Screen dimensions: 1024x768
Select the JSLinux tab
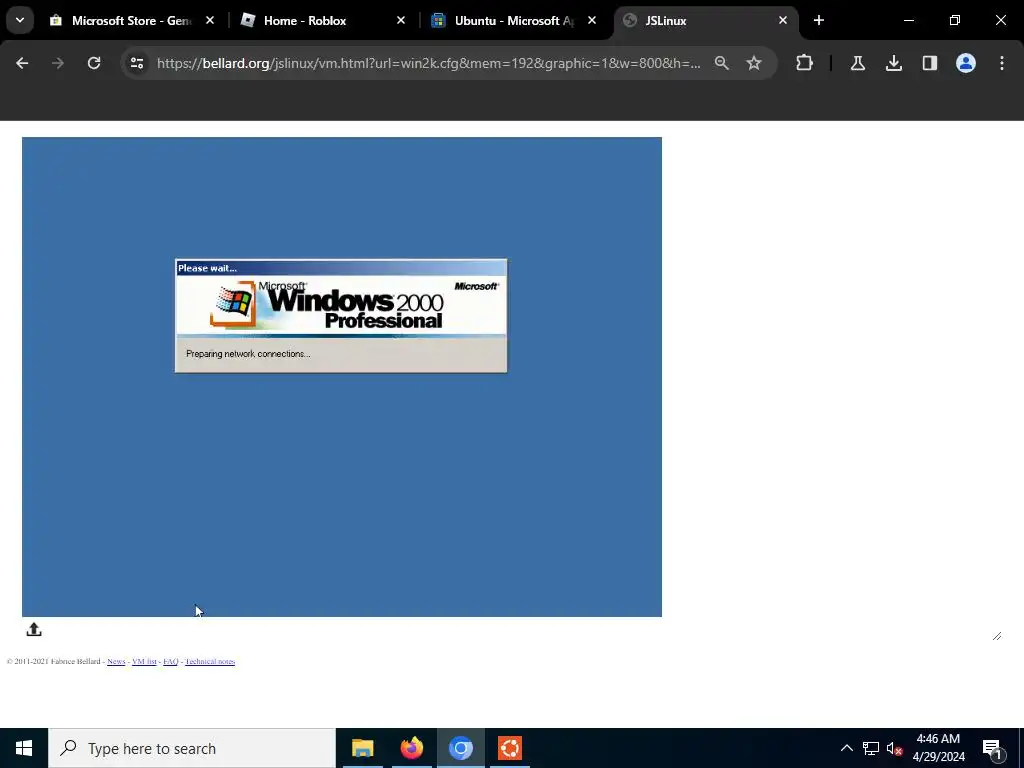point(705,20)
